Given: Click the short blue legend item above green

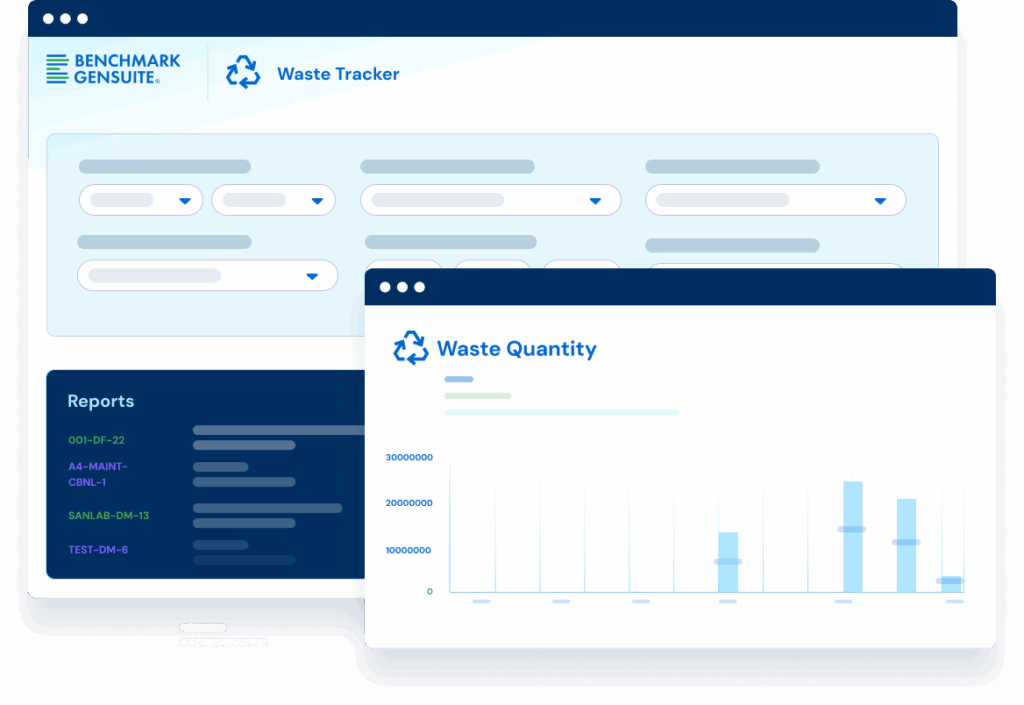Looking at the screenshot, I should [x=458, y=379].
